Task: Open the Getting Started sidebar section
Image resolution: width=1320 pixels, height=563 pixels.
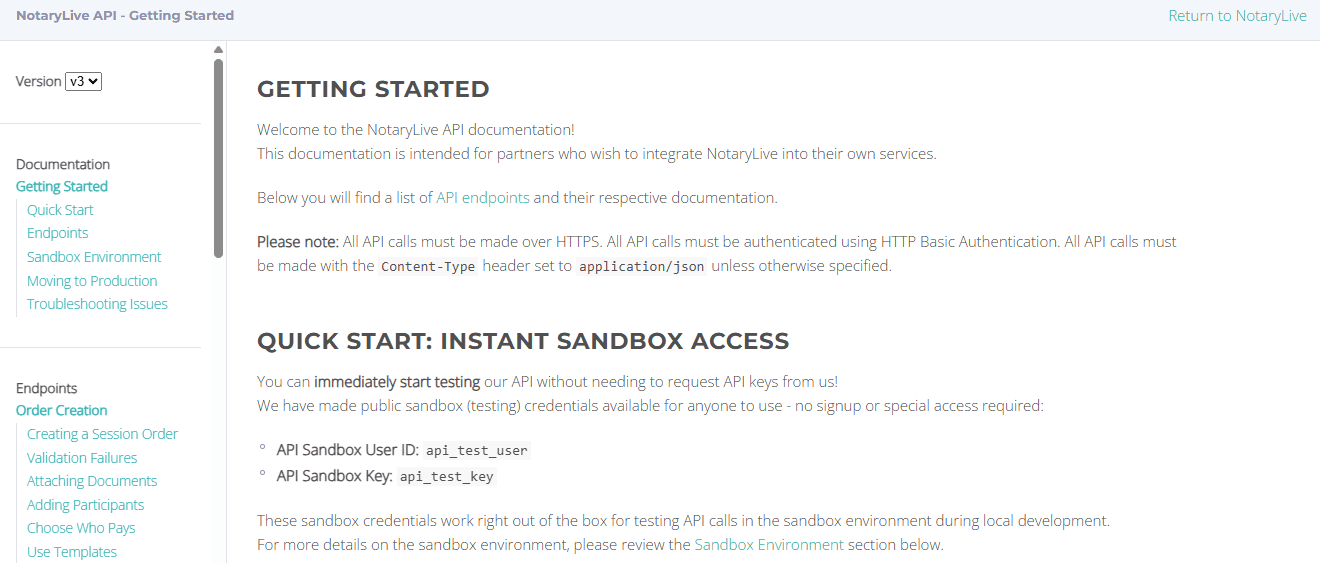Action: click(x=62, y=187)
